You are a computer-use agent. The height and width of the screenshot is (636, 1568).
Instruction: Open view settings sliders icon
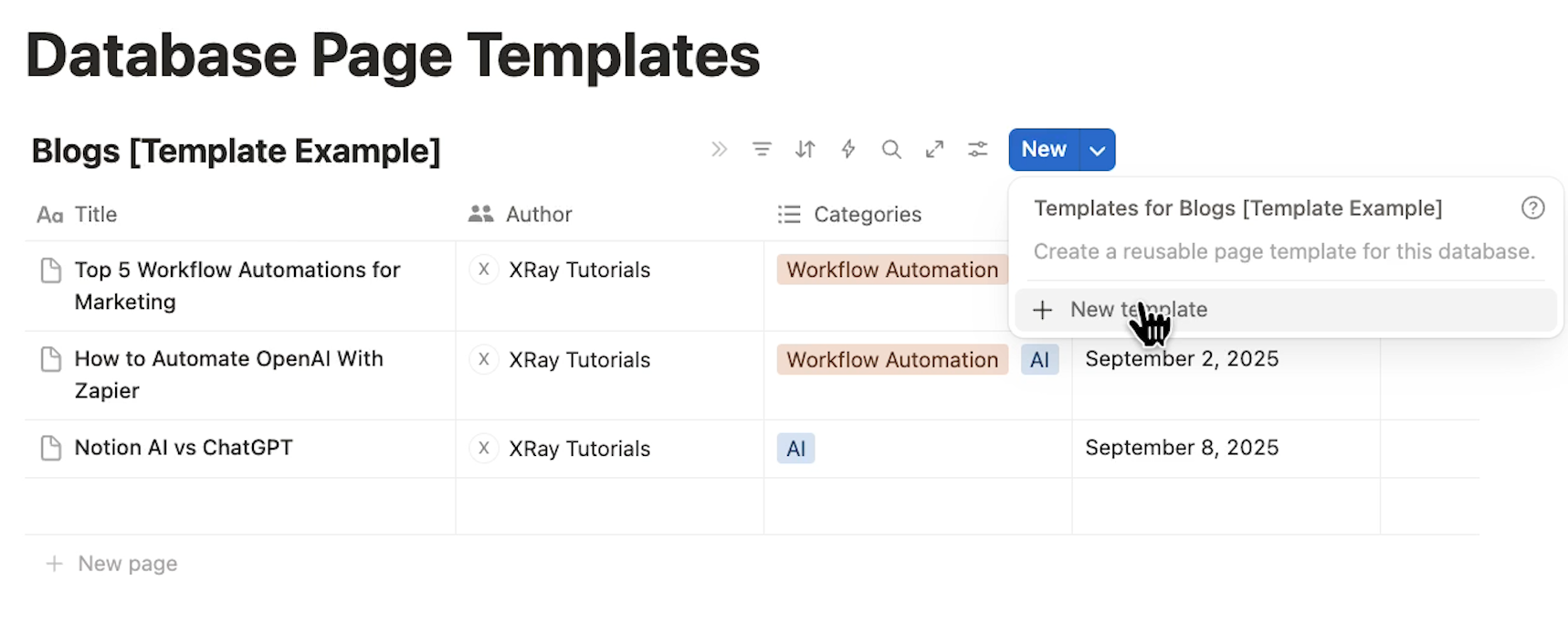tap(978, 149)
